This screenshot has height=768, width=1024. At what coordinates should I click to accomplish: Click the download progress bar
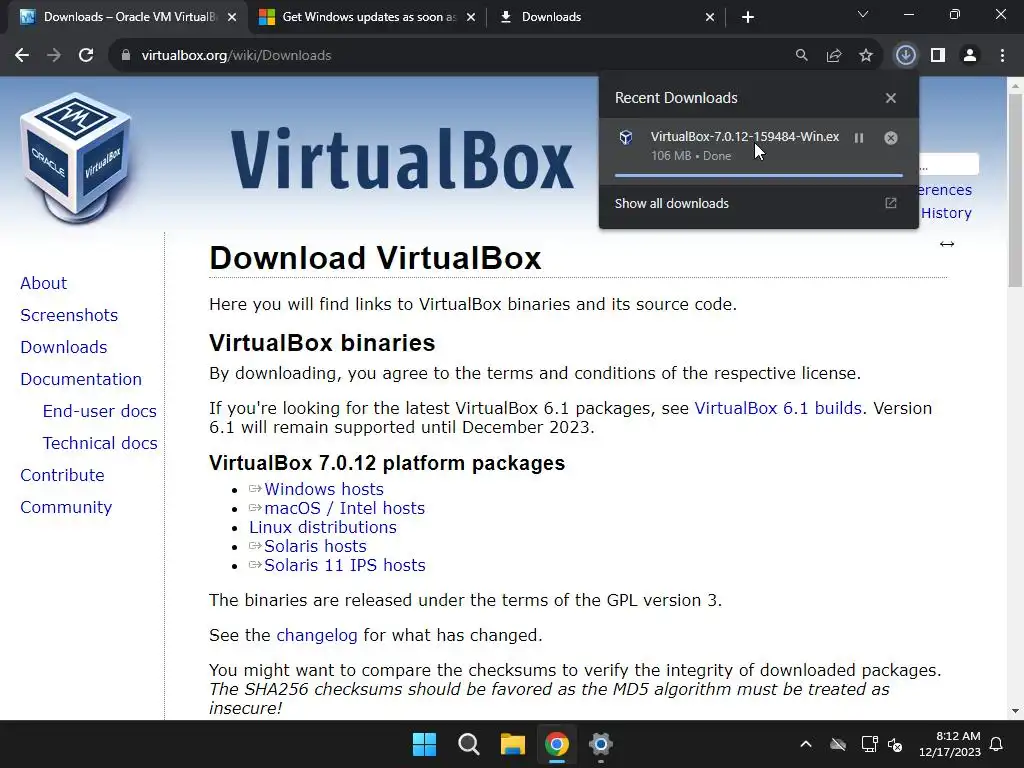click(x=758, y=175)
